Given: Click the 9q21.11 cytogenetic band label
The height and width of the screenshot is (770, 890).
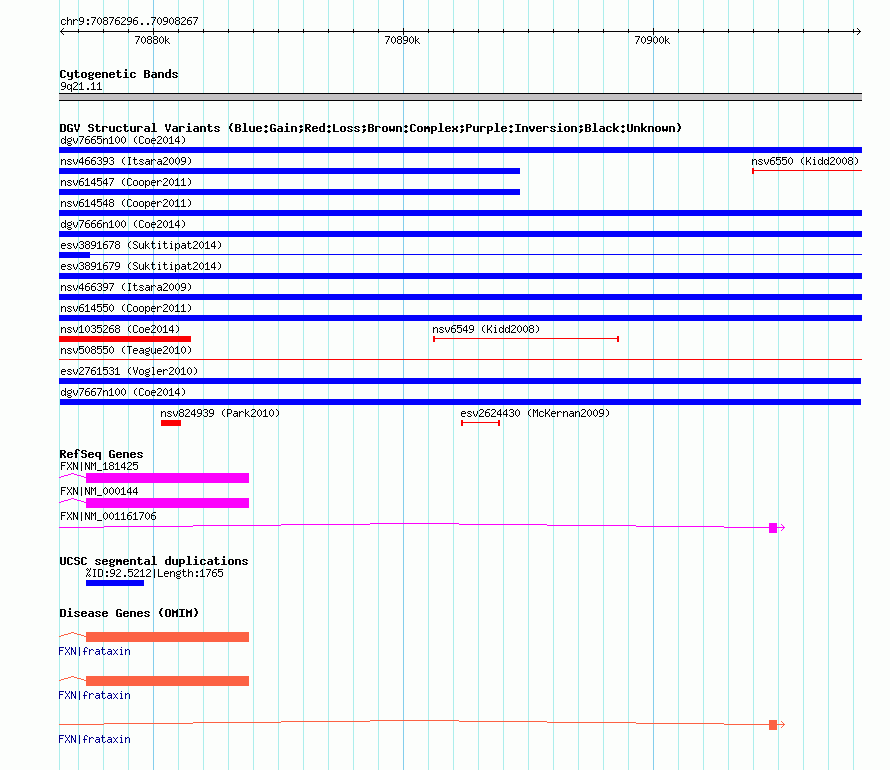Looking at the screenshot, I should pyautogui.click(x=81, y=86).
